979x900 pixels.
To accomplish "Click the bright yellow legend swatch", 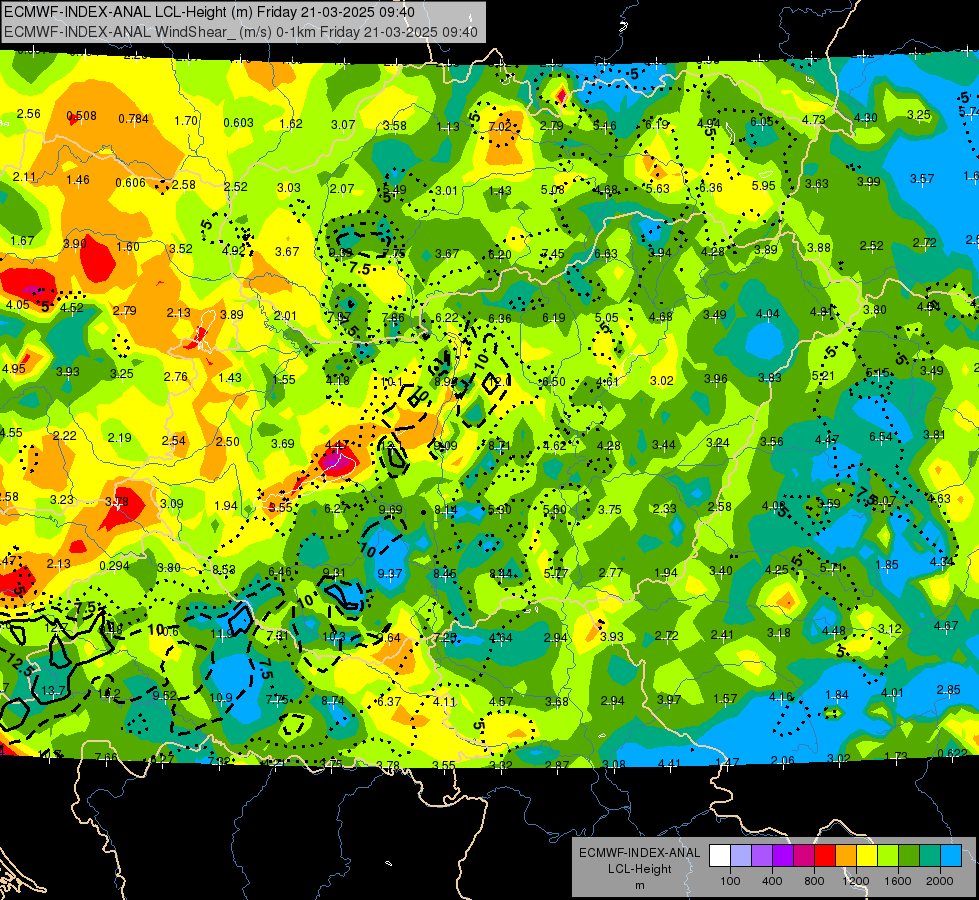I will pyautogui.click(x=867, y=856).
